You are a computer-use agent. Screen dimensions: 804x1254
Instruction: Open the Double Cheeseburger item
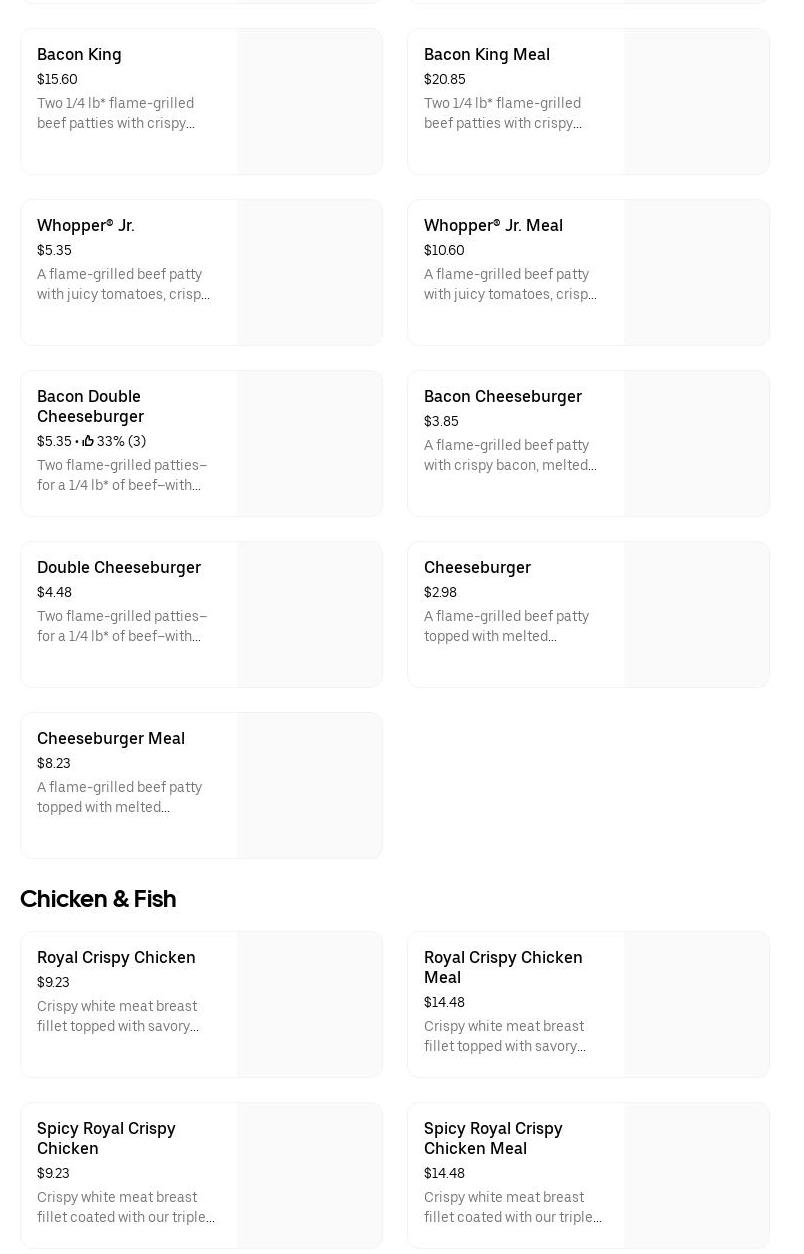201,614
